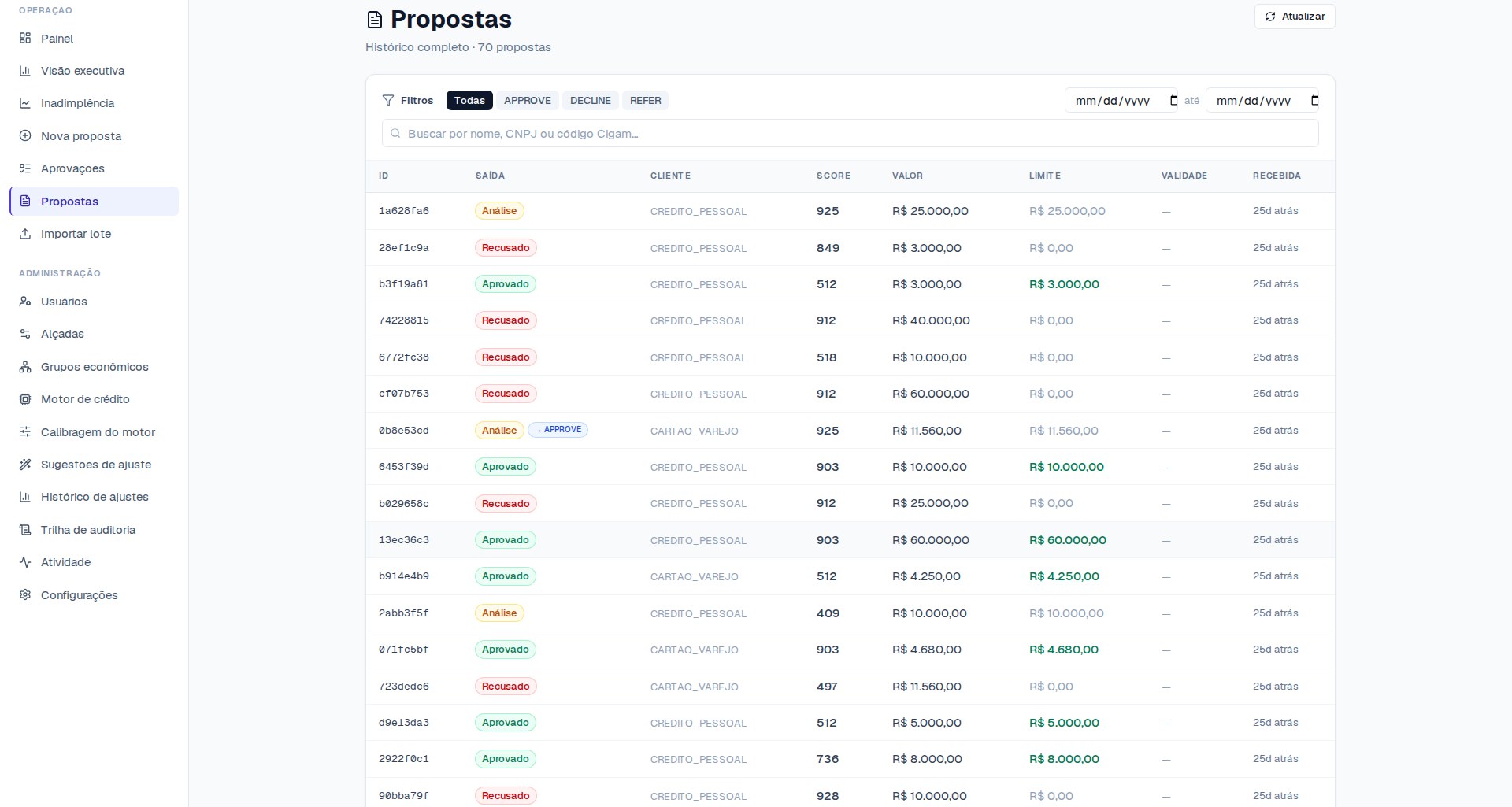Click the Histórico de ajustes chart icon

point(25,497)
